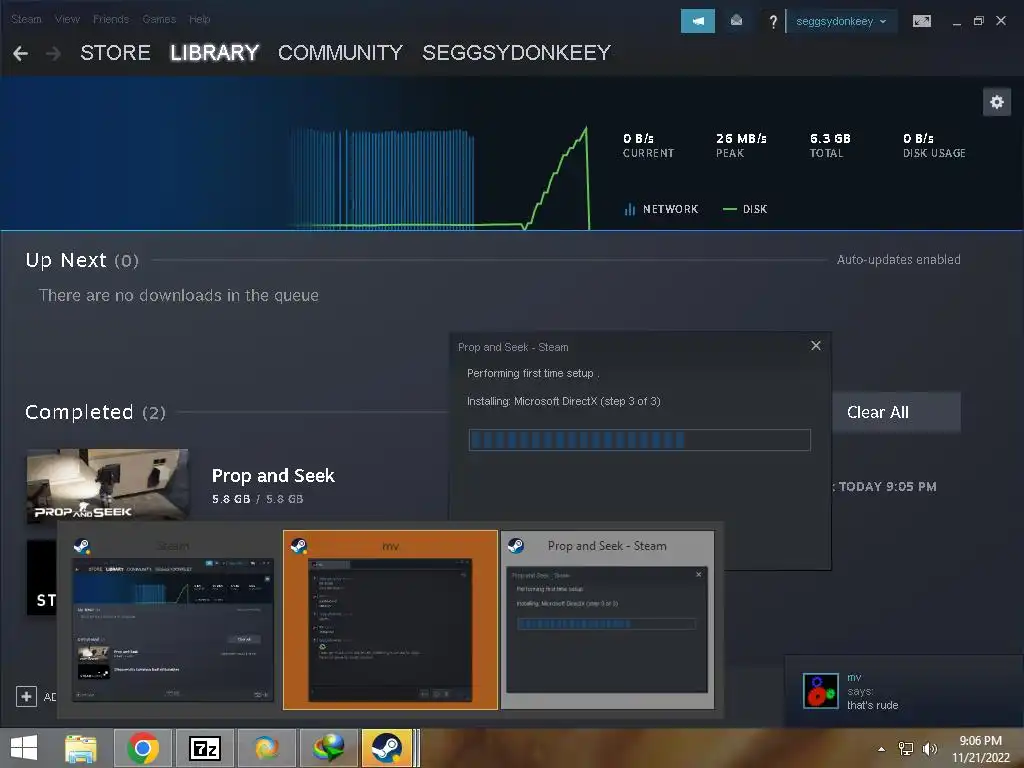The image size is (1024, 768).
Task: Open the SEGGSYDONKEEY profile tab
Action: pyautogui.click(x=517, y=53)
